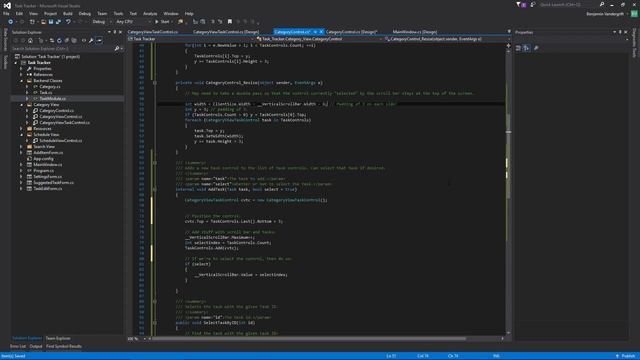Switch to Team Explorer tab
640x360 pixels.
58,338
